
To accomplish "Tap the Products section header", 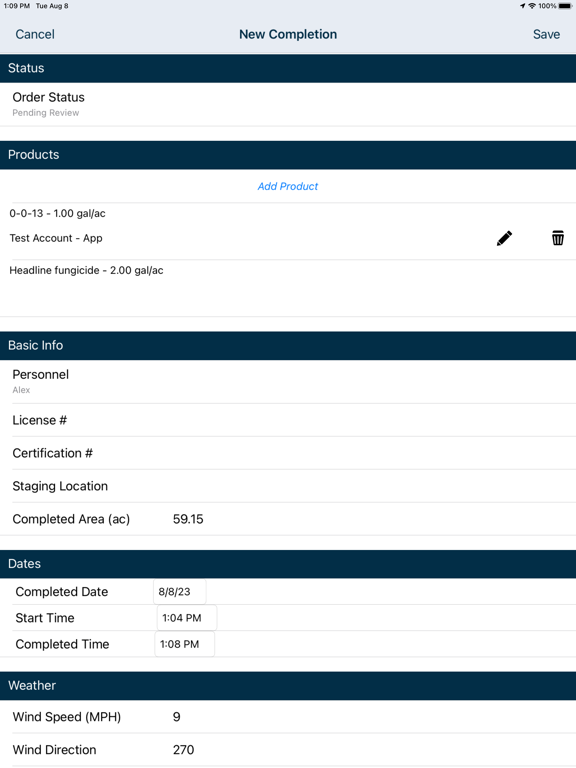I will (x=288, y=155).
